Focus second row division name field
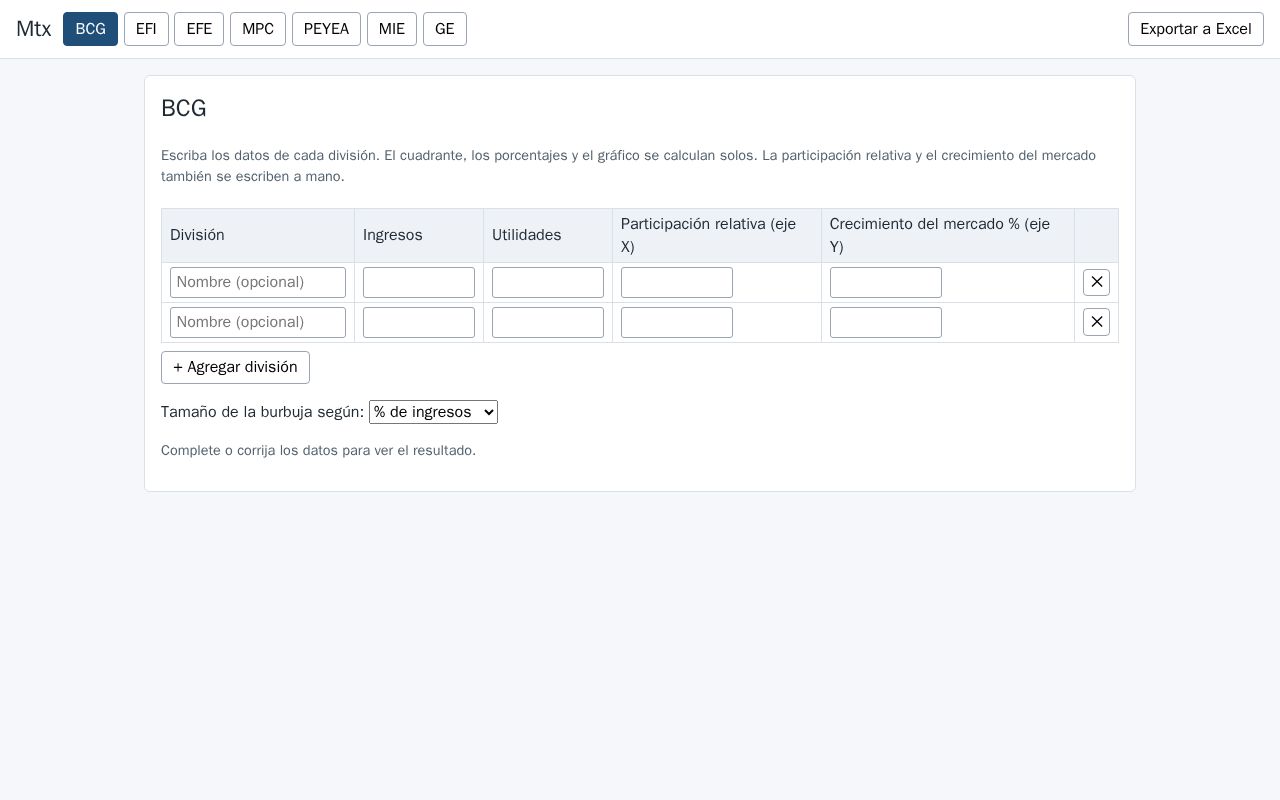 pyautogui.click(x=258, y=322)
